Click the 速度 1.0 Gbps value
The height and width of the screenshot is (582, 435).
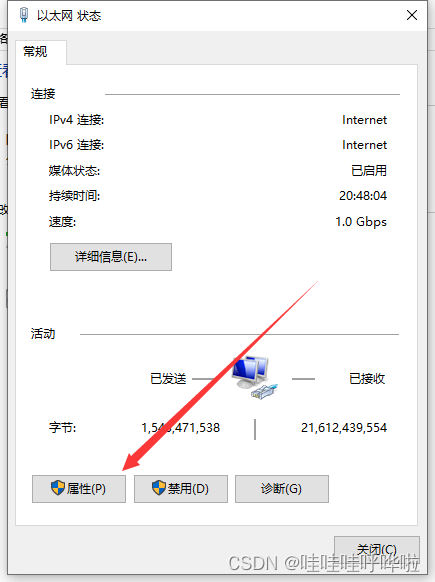(x=361, y=222)
